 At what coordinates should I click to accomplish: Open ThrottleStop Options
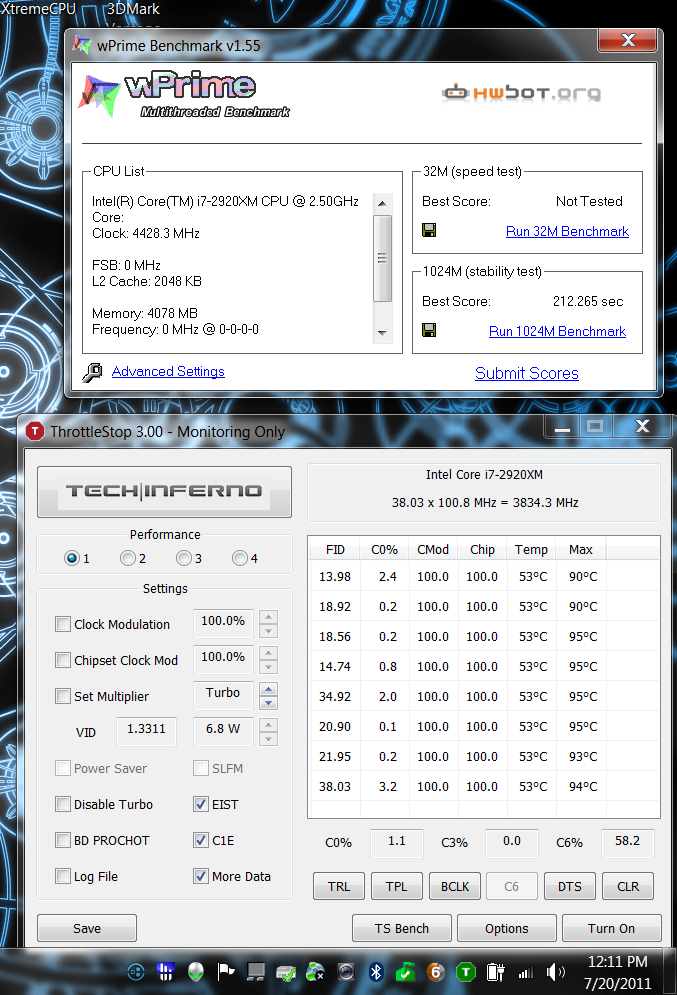pos(506,928)
